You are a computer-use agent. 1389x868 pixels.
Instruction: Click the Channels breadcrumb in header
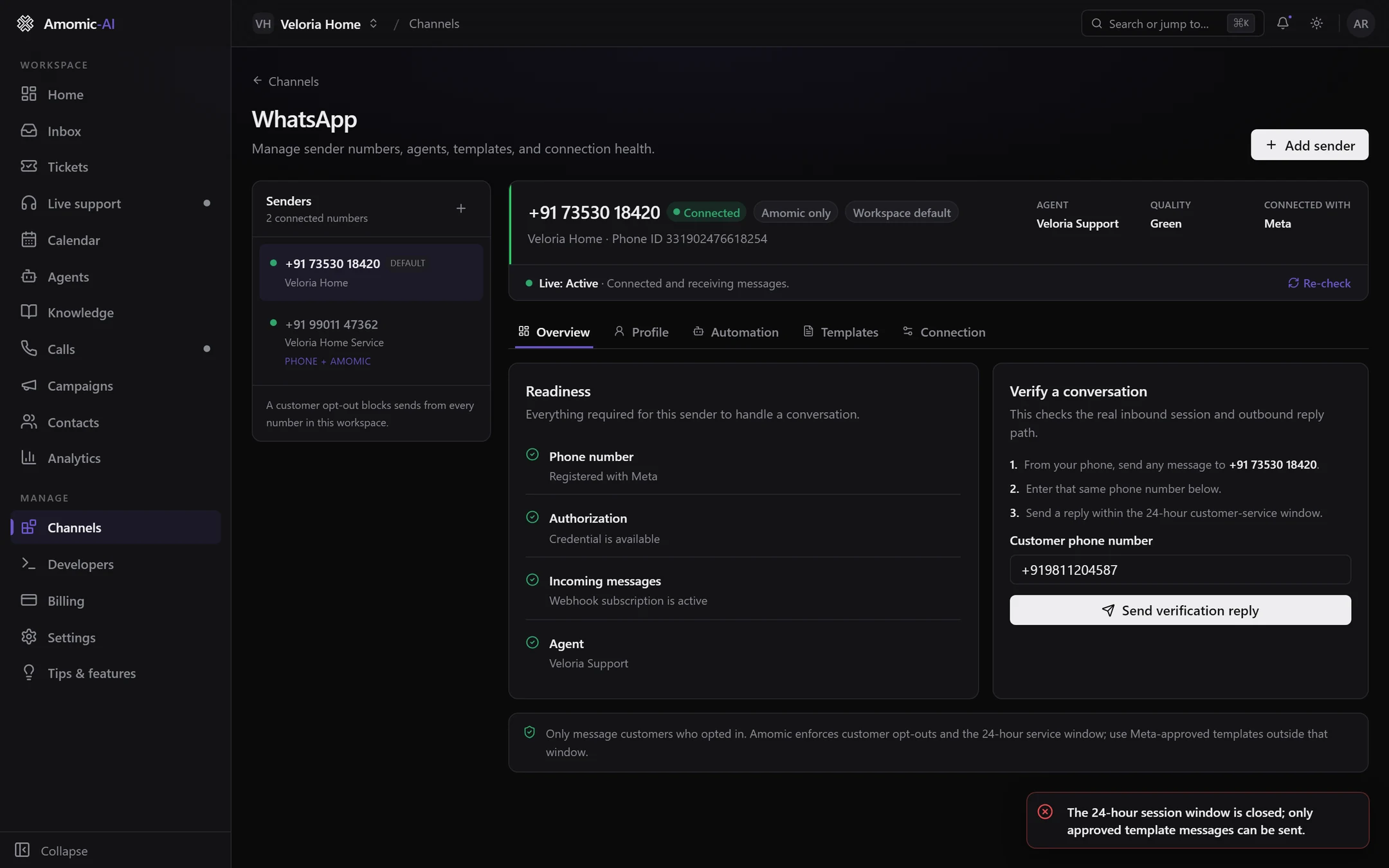coord(434,24)
